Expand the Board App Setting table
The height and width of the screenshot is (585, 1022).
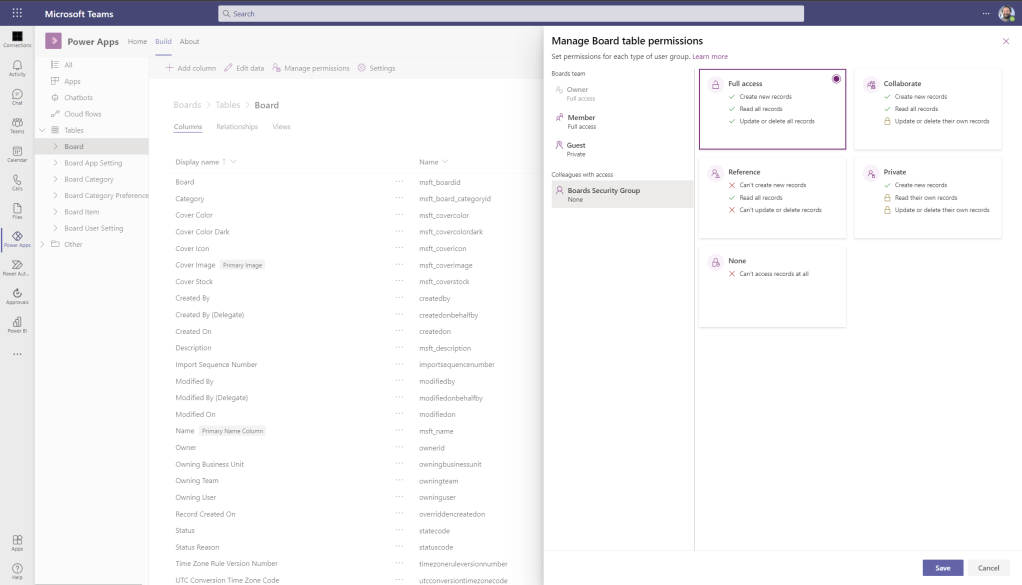pos(56,163)
